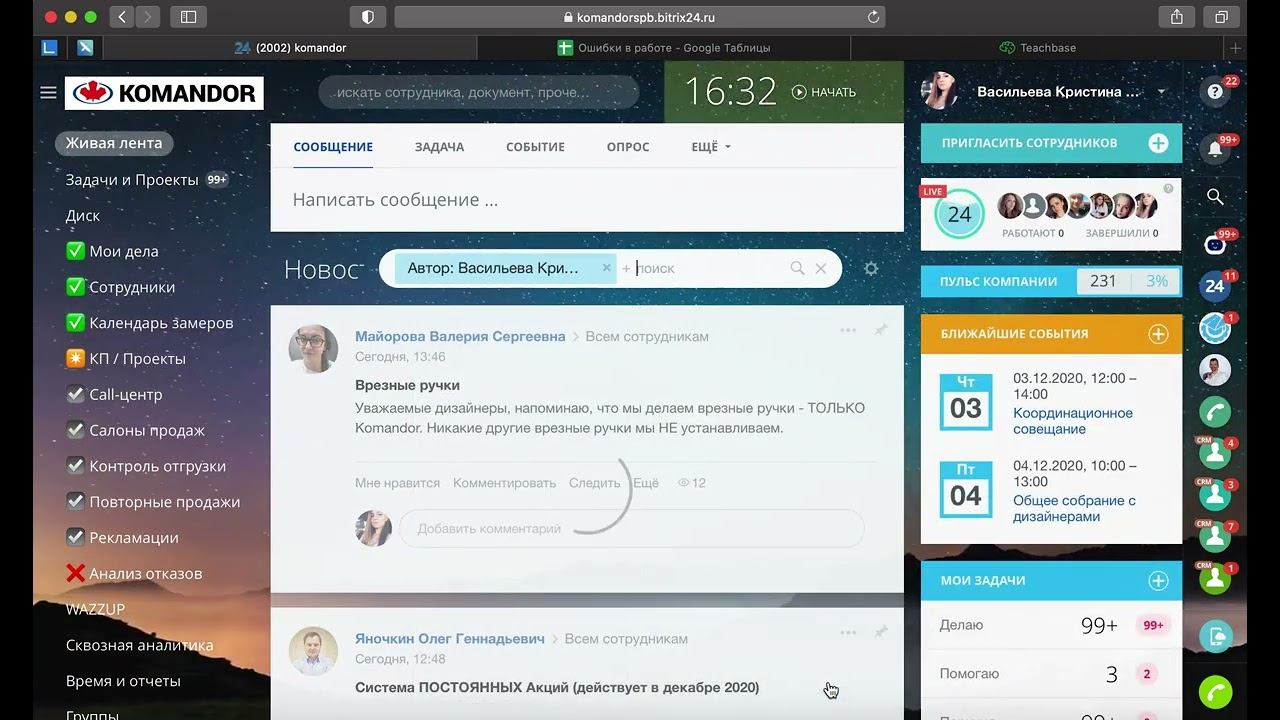Viewport: 1280px width, 720px height.
Task: Open ПУЛЬС КОМПАНИИ widget
Action: [x=1051, y=281]
